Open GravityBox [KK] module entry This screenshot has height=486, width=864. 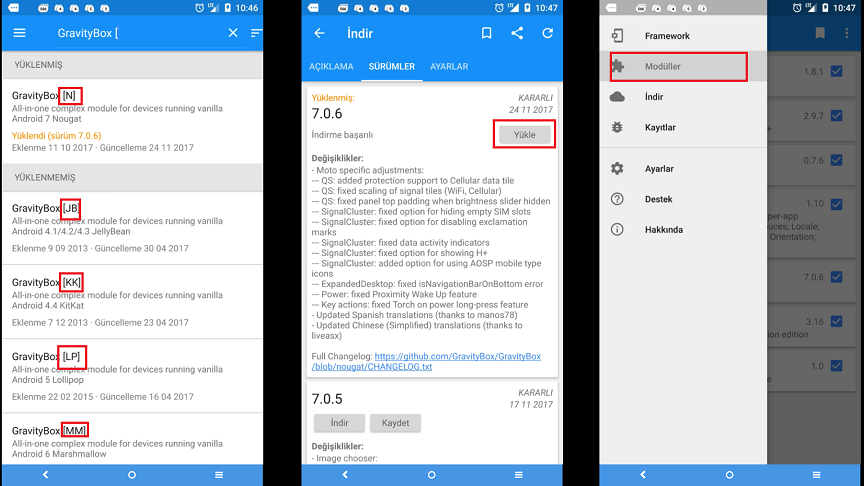tap(132, 302)
